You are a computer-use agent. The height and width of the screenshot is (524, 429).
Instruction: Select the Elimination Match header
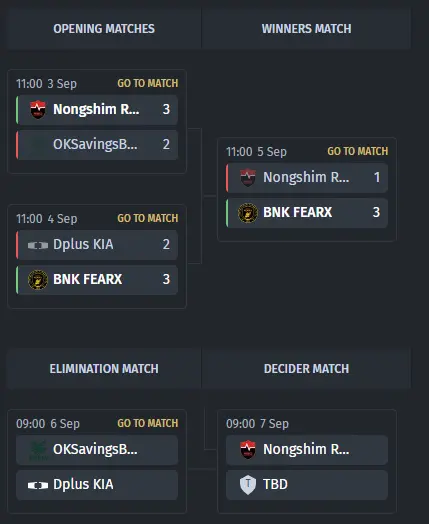click(x=104, y=369)
